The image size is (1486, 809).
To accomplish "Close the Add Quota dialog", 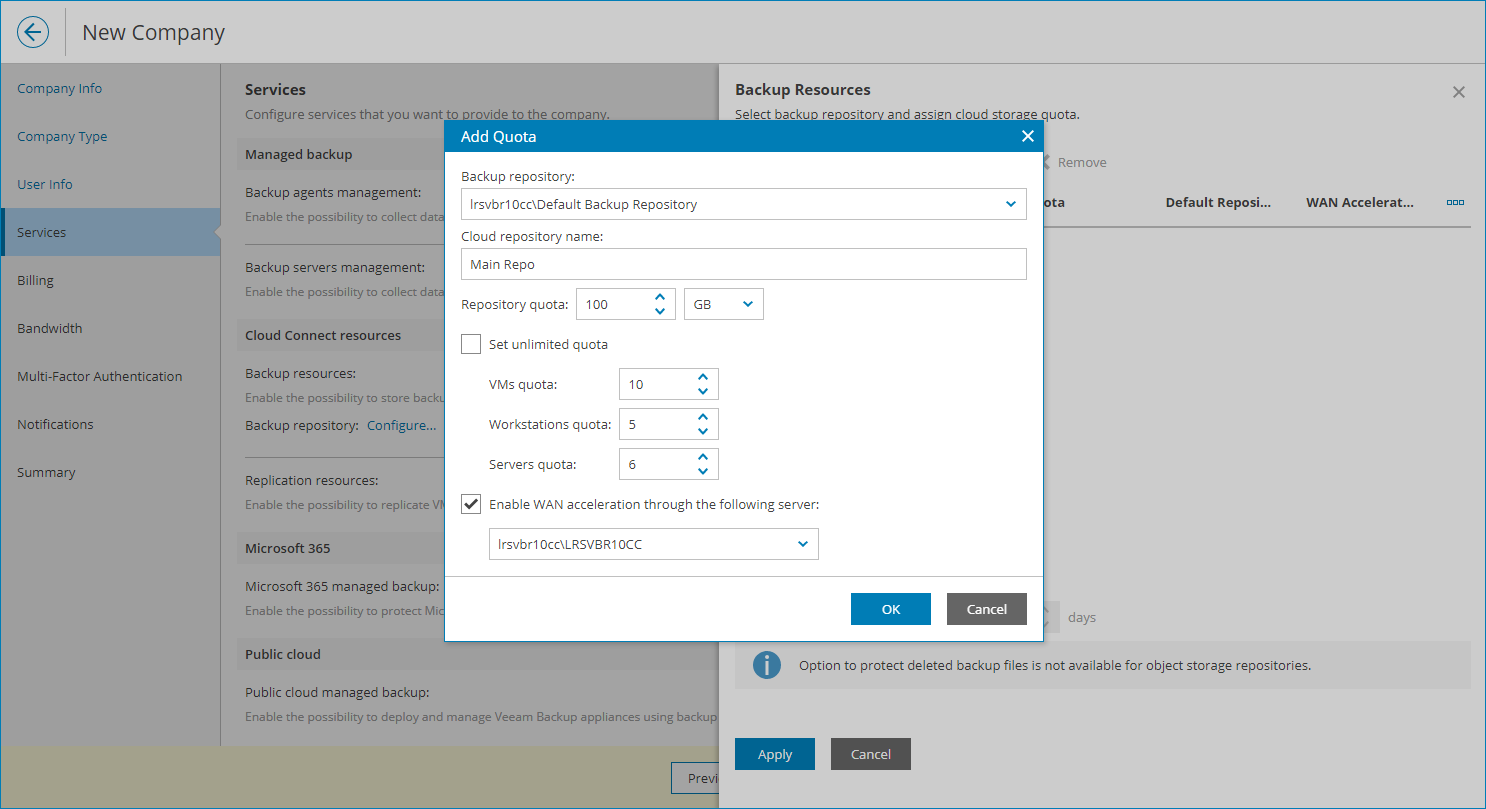I will (x=1027, y=136).
